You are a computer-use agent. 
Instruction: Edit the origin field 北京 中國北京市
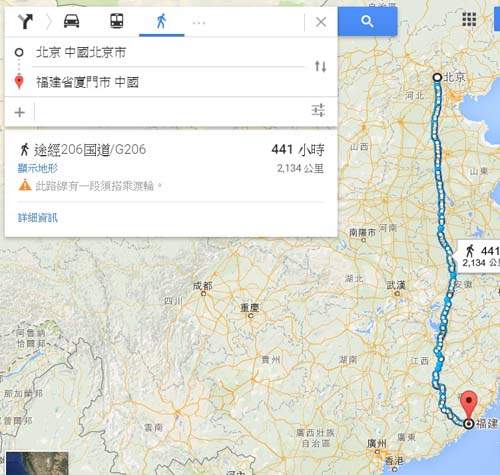pyautogui.click(x=168, y=53)
